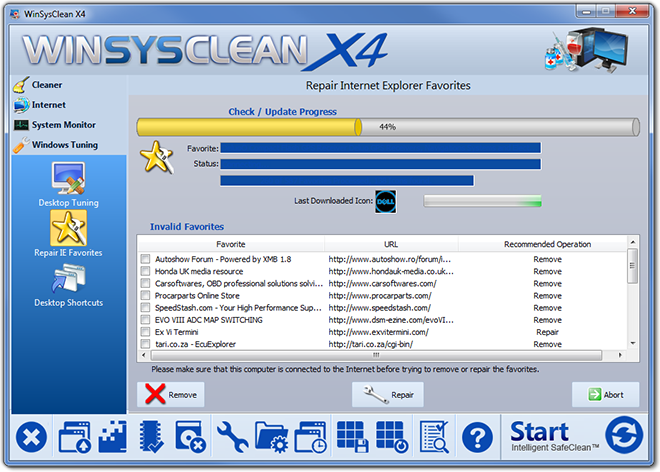Check the Procarparts Online Store checkbox
This screenshot has width=660, height=472.
click(145, 296)
